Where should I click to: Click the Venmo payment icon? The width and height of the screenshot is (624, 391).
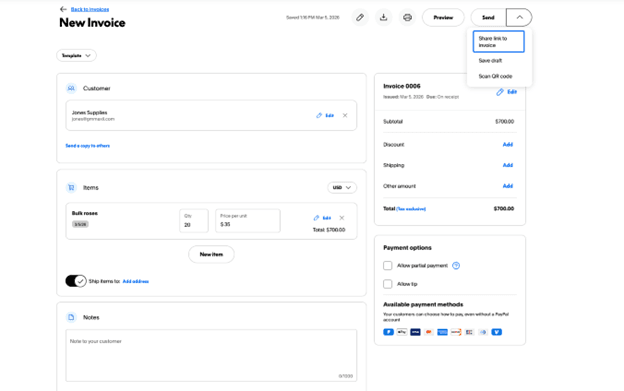point(497,332)
